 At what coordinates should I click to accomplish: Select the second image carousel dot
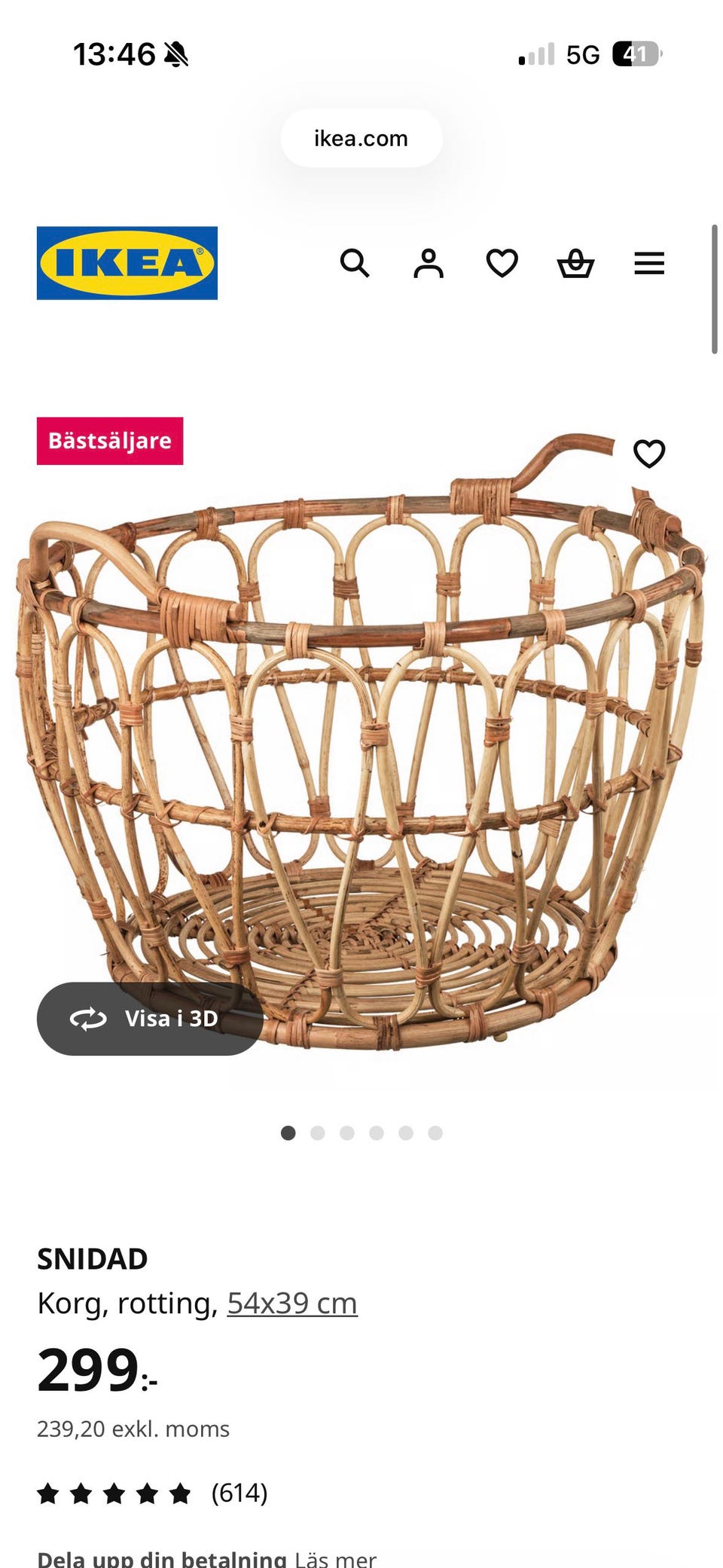tap(317, 1133)
